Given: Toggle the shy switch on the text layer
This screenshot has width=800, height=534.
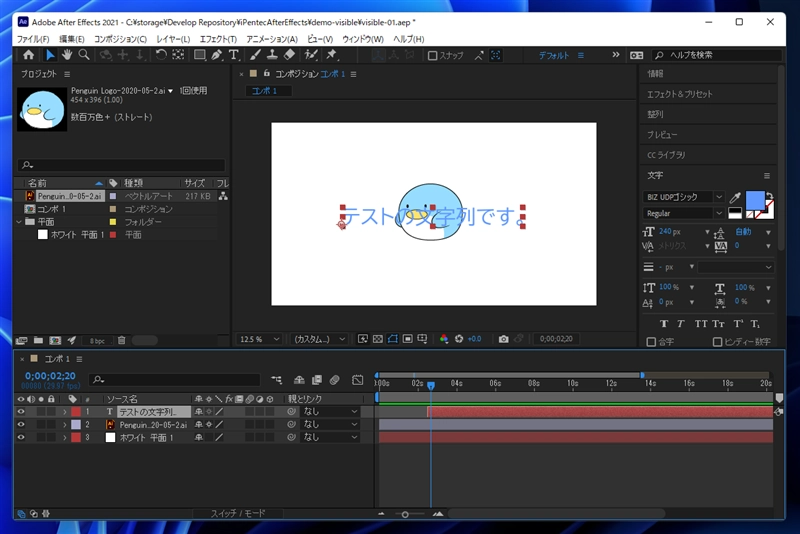Looking at the screenshot, I should point(198,412).
